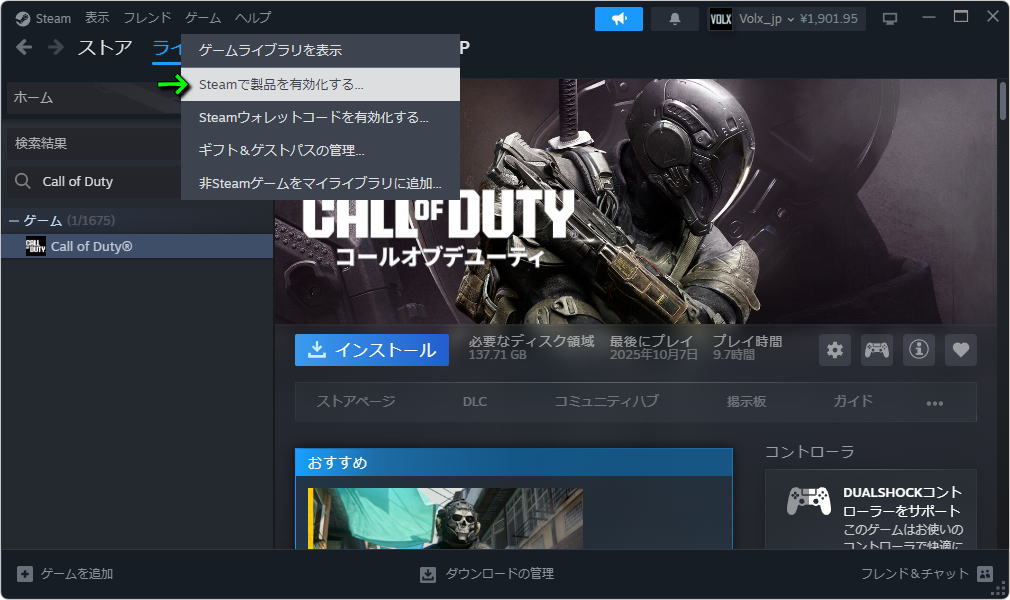1010x600 pixels.
Task: Click the VOLX profile avatar
Action: click(x=720, y=19)
